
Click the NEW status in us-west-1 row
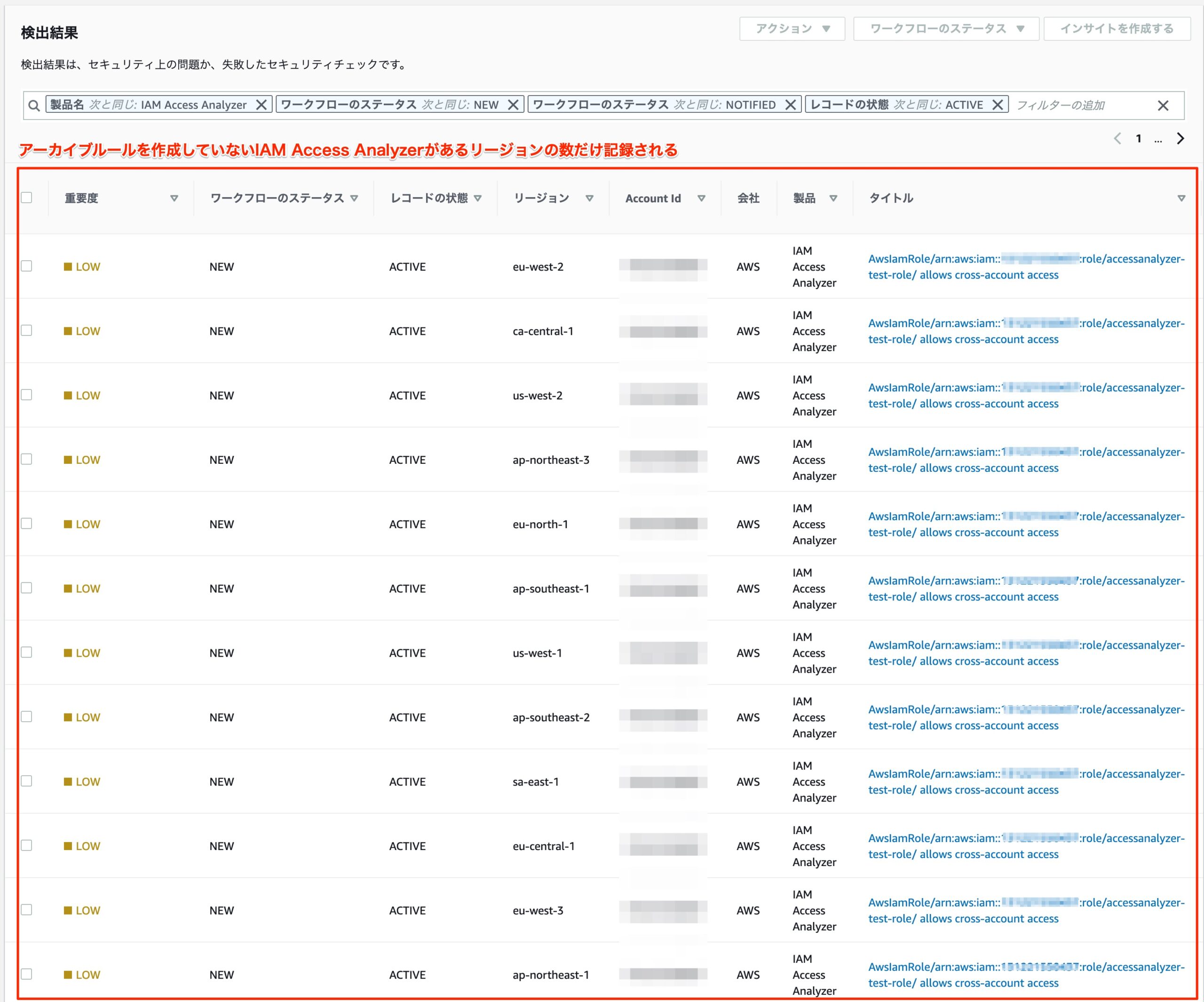(222, 652)
